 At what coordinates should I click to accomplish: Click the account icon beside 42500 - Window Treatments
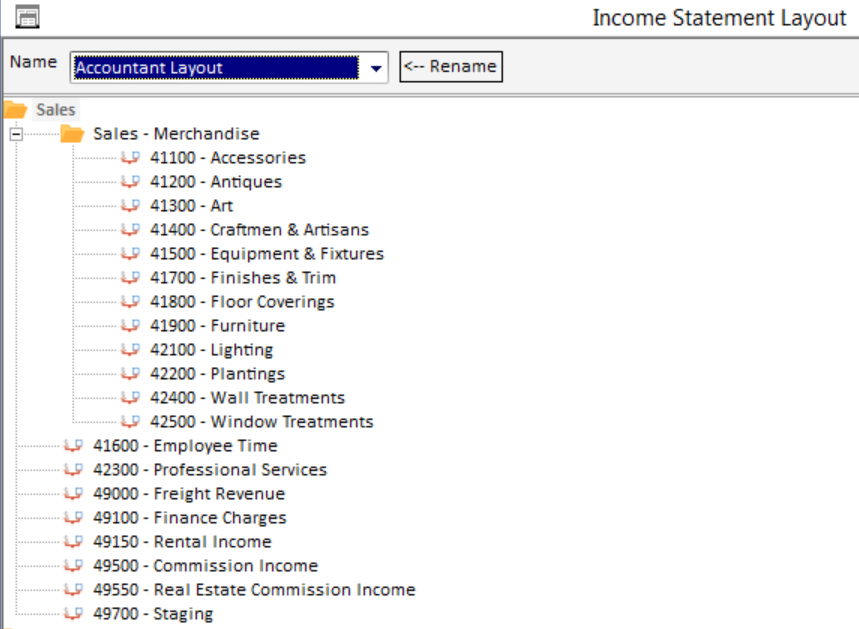pyautogui.click(x=130, y=422)
